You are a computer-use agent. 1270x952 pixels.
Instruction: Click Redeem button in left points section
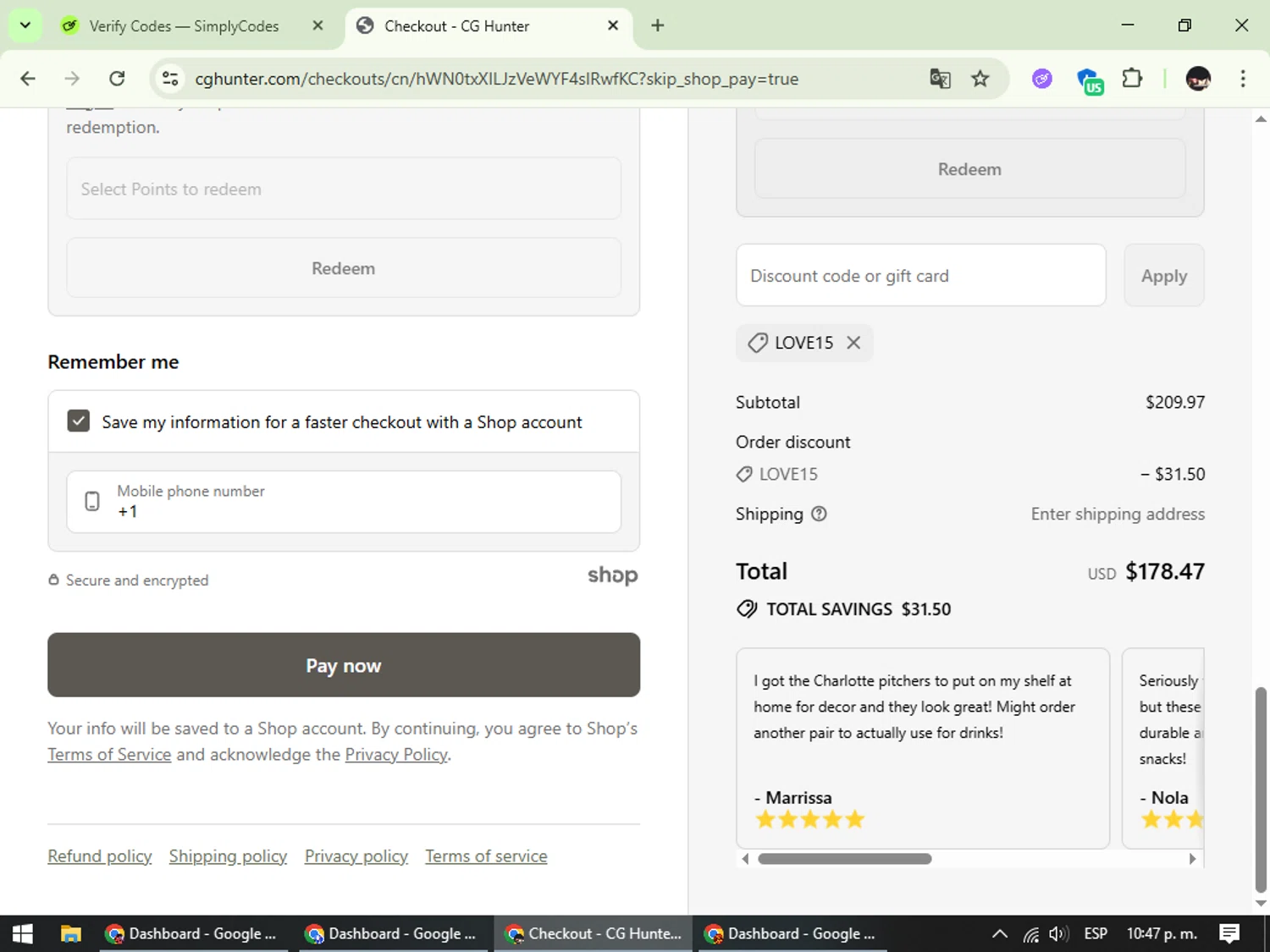[344, 268]
